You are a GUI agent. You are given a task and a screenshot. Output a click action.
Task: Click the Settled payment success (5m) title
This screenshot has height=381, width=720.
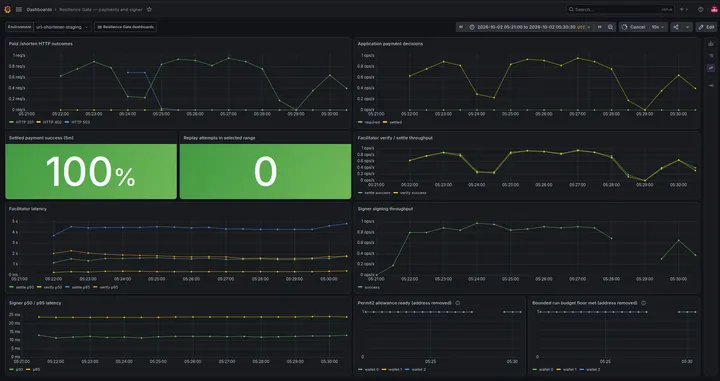pos(41,138)
